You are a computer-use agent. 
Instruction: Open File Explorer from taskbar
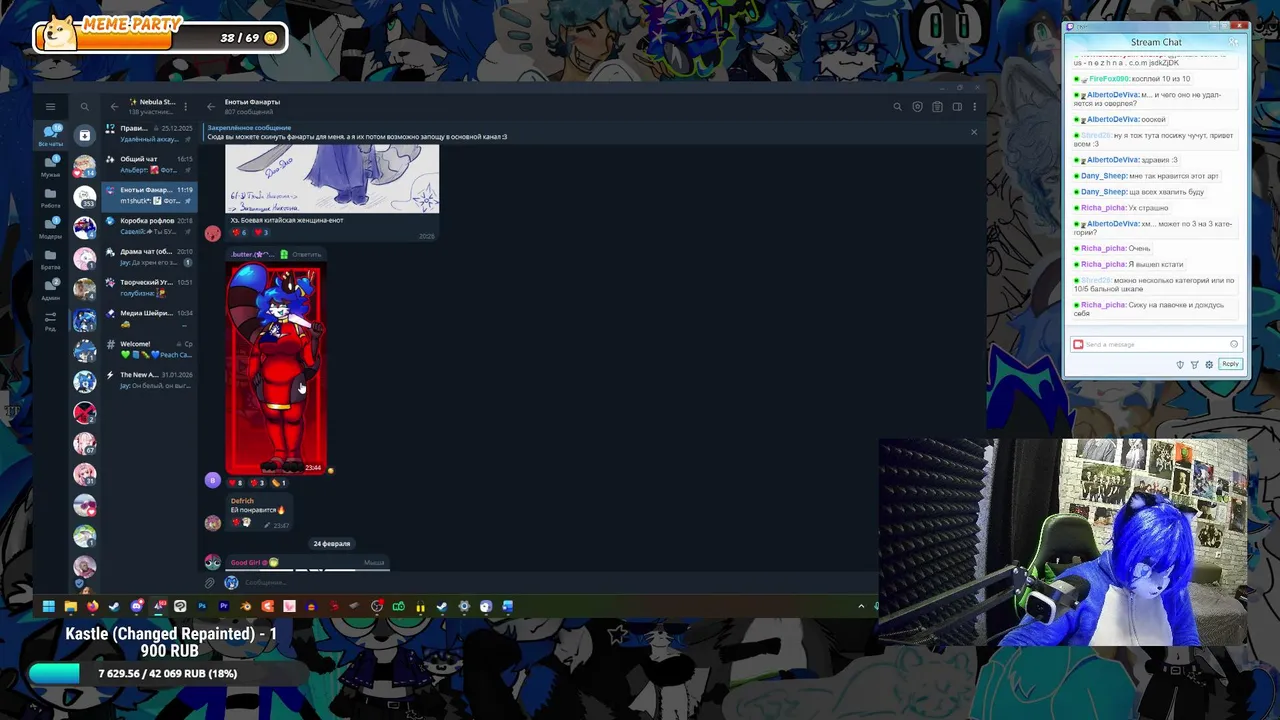click(x=70, y=606)
